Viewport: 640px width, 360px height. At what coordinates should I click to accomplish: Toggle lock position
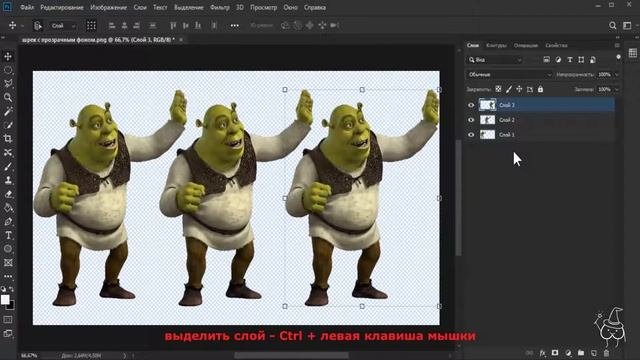pyautogui.click(x=519, y=89)
